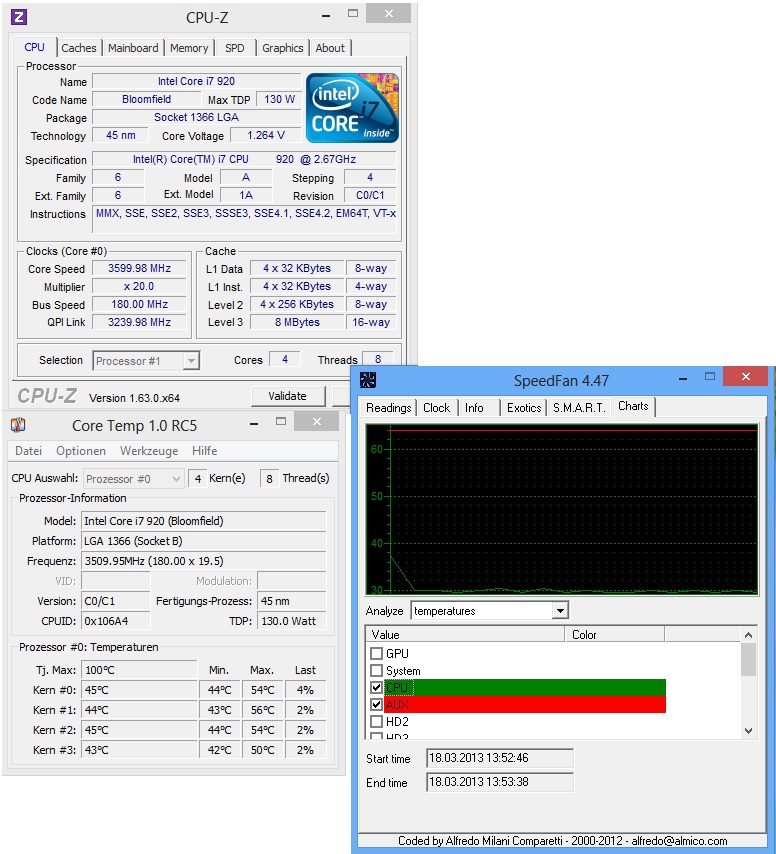This screenshot has width=776, height=854.
Task: Switch to the Memory tab in CPU-Z
Action: 189,48
